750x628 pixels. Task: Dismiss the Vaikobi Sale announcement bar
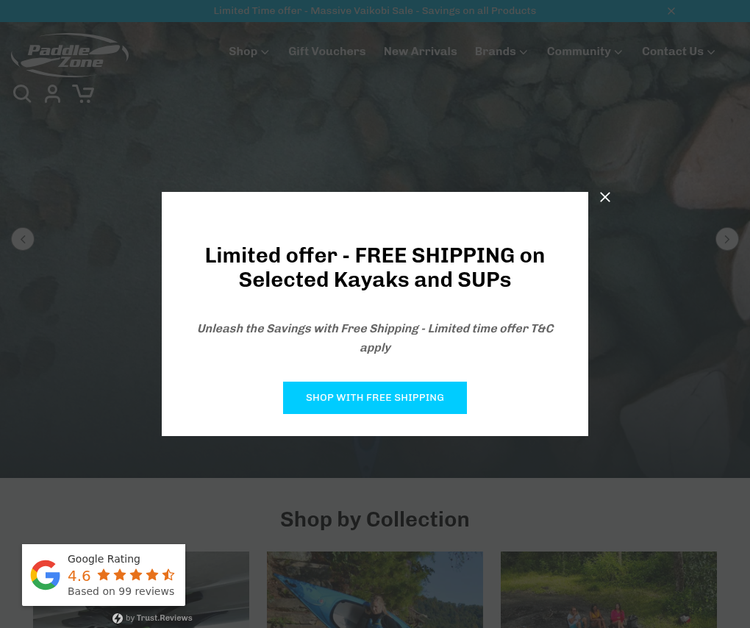[672, 11]
